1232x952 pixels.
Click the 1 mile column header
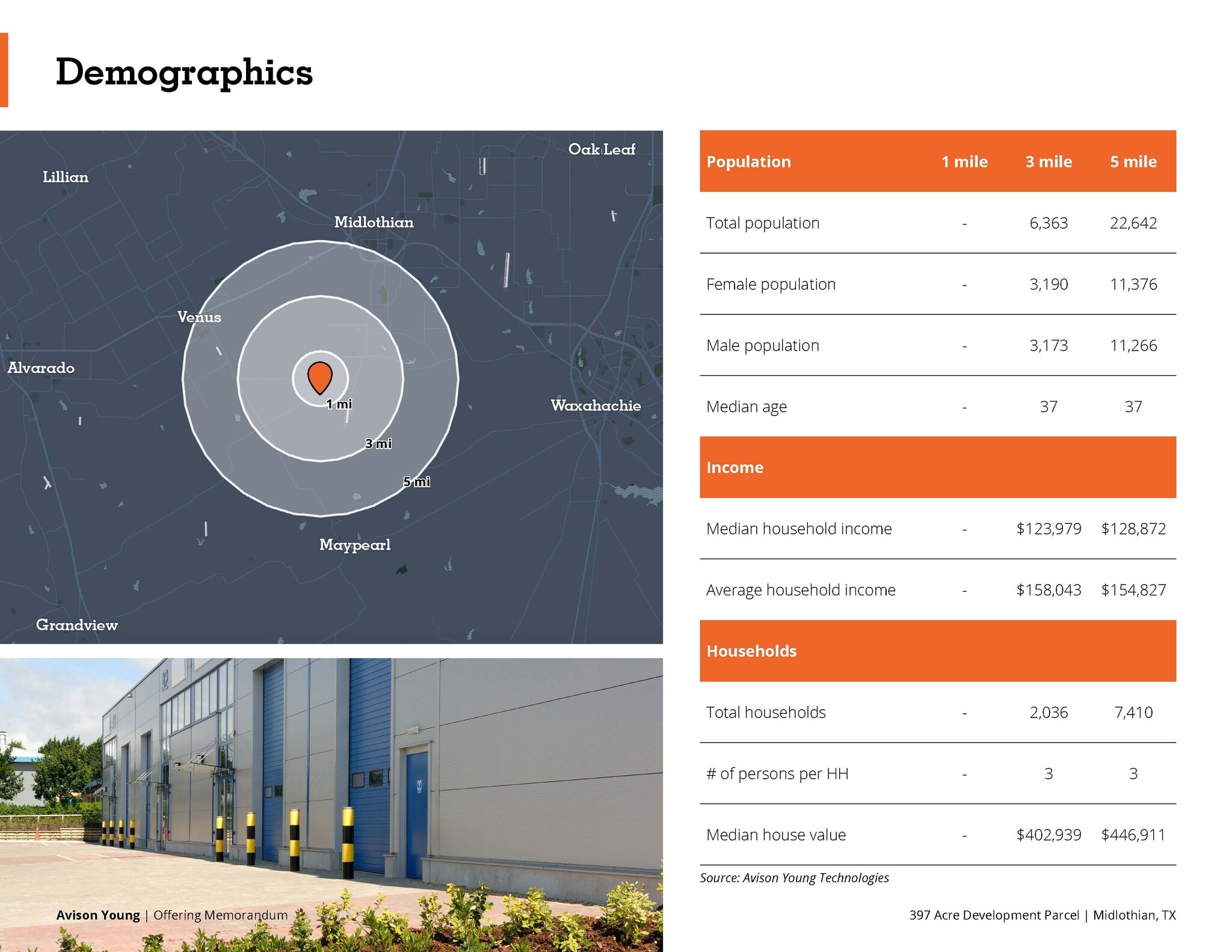pos(964,161)
